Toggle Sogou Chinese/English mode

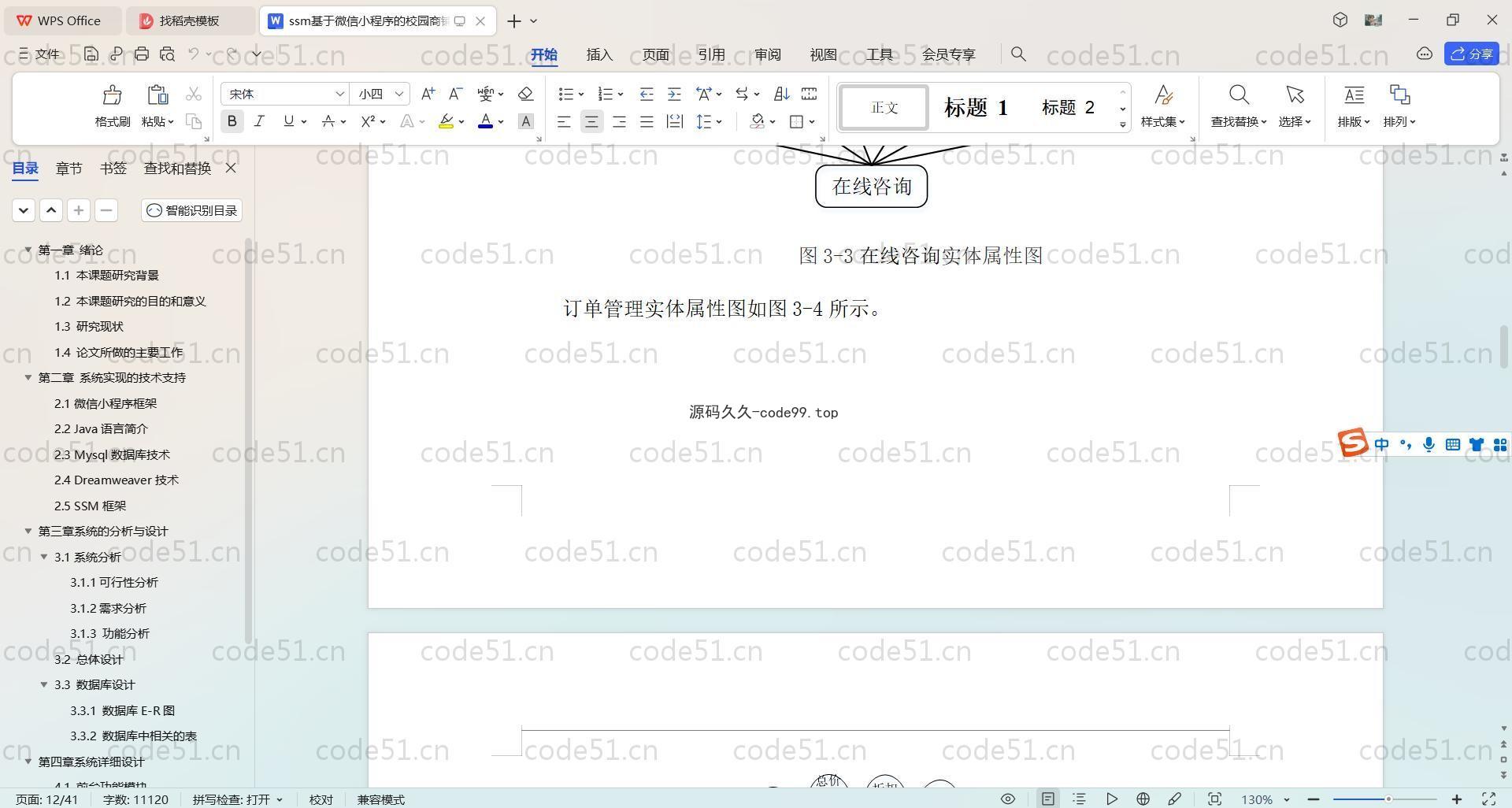(x=1381, y=445)
